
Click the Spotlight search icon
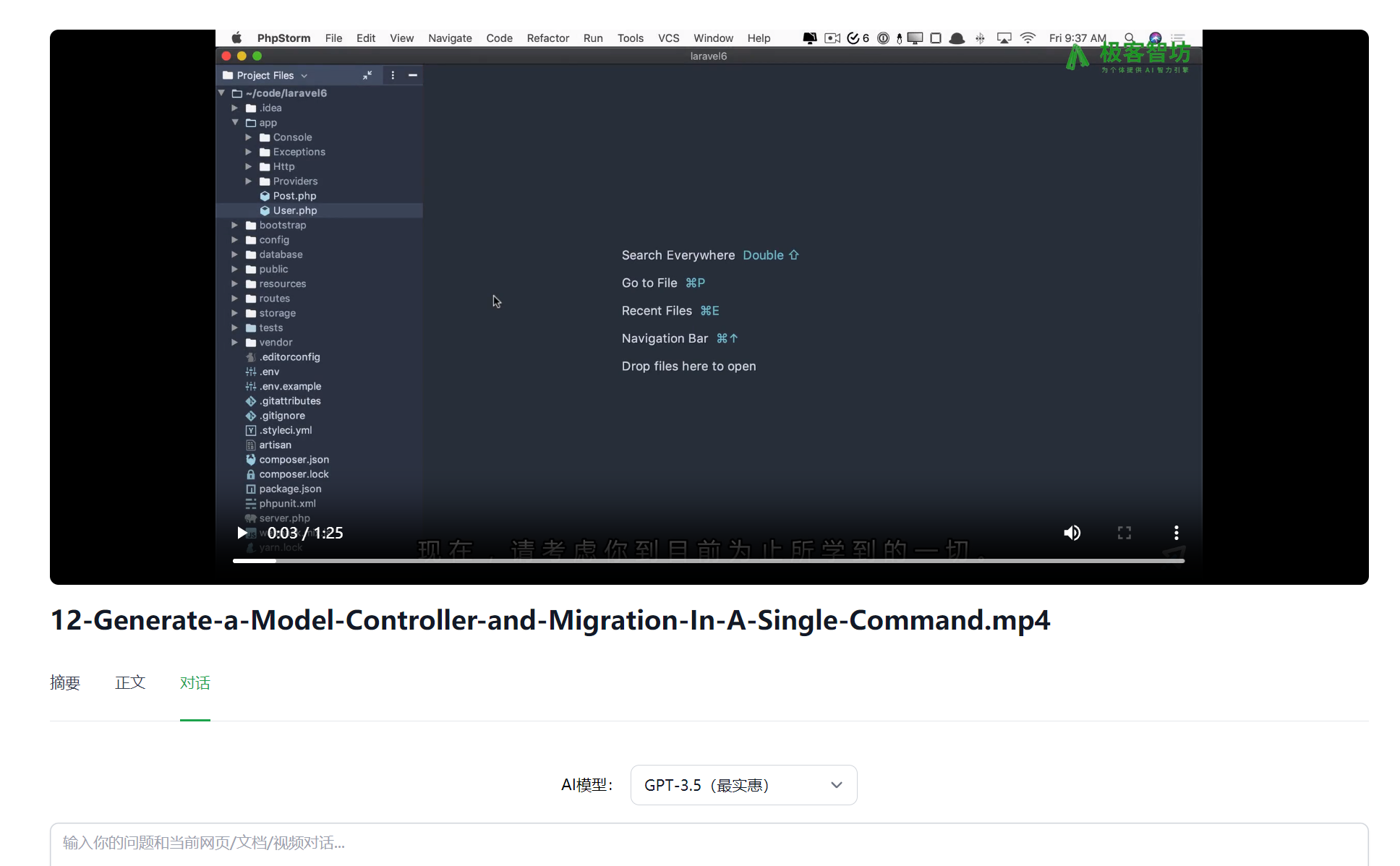tap(1129, 38)
